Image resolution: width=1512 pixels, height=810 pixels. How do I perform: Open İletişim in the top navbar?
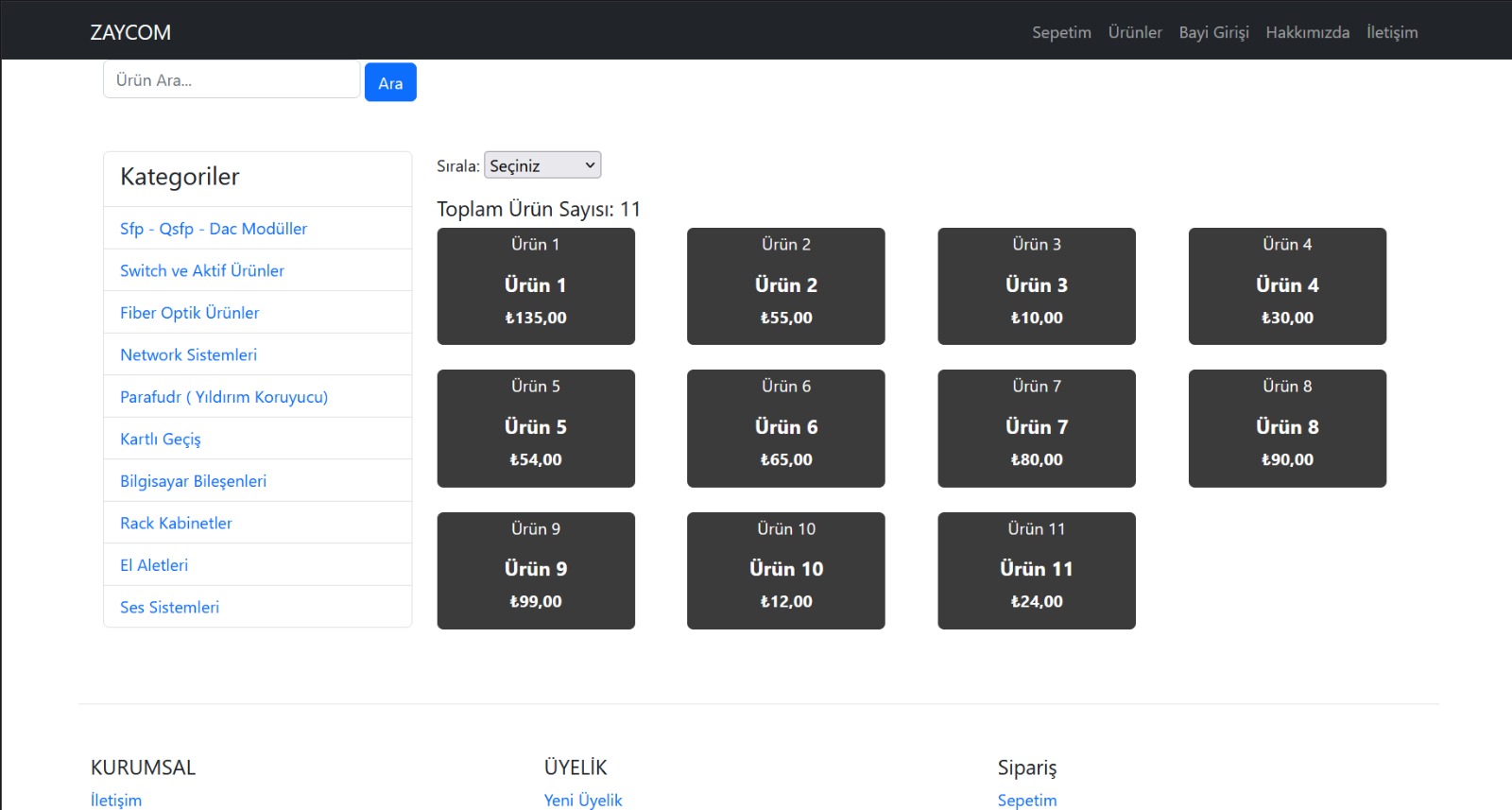click(x=1391, y=32)
